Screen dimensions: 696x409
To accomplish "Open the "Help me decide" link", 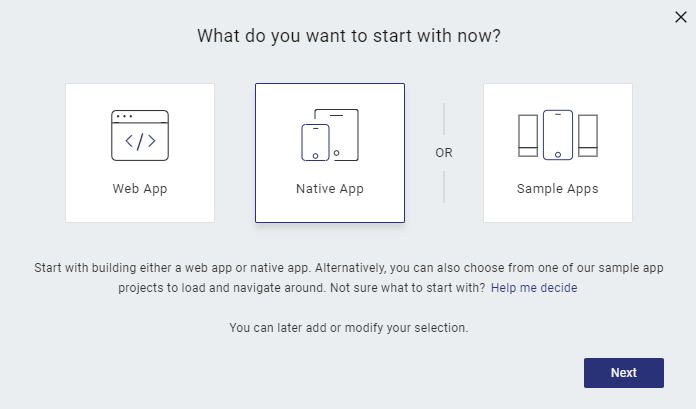I will click(x=534, y=288).
